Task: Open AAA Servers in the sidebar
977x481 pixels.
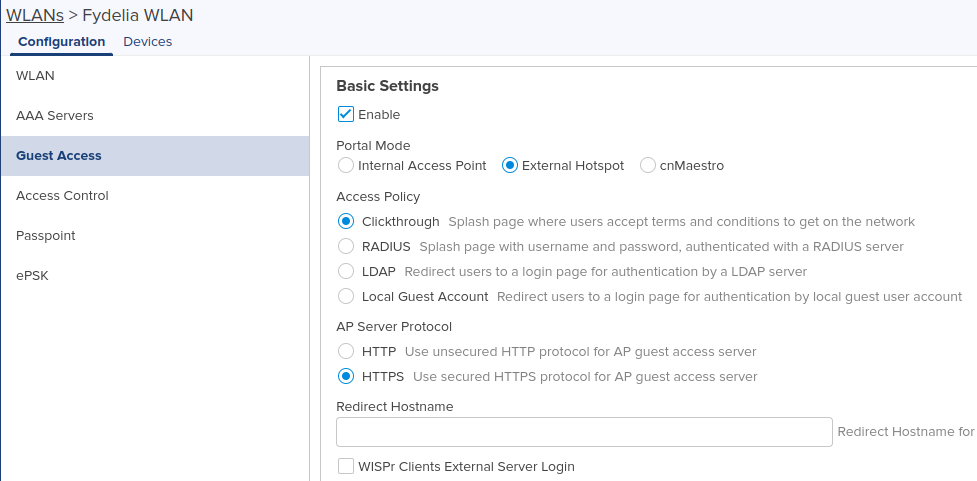Action: (x=155, y=116)
